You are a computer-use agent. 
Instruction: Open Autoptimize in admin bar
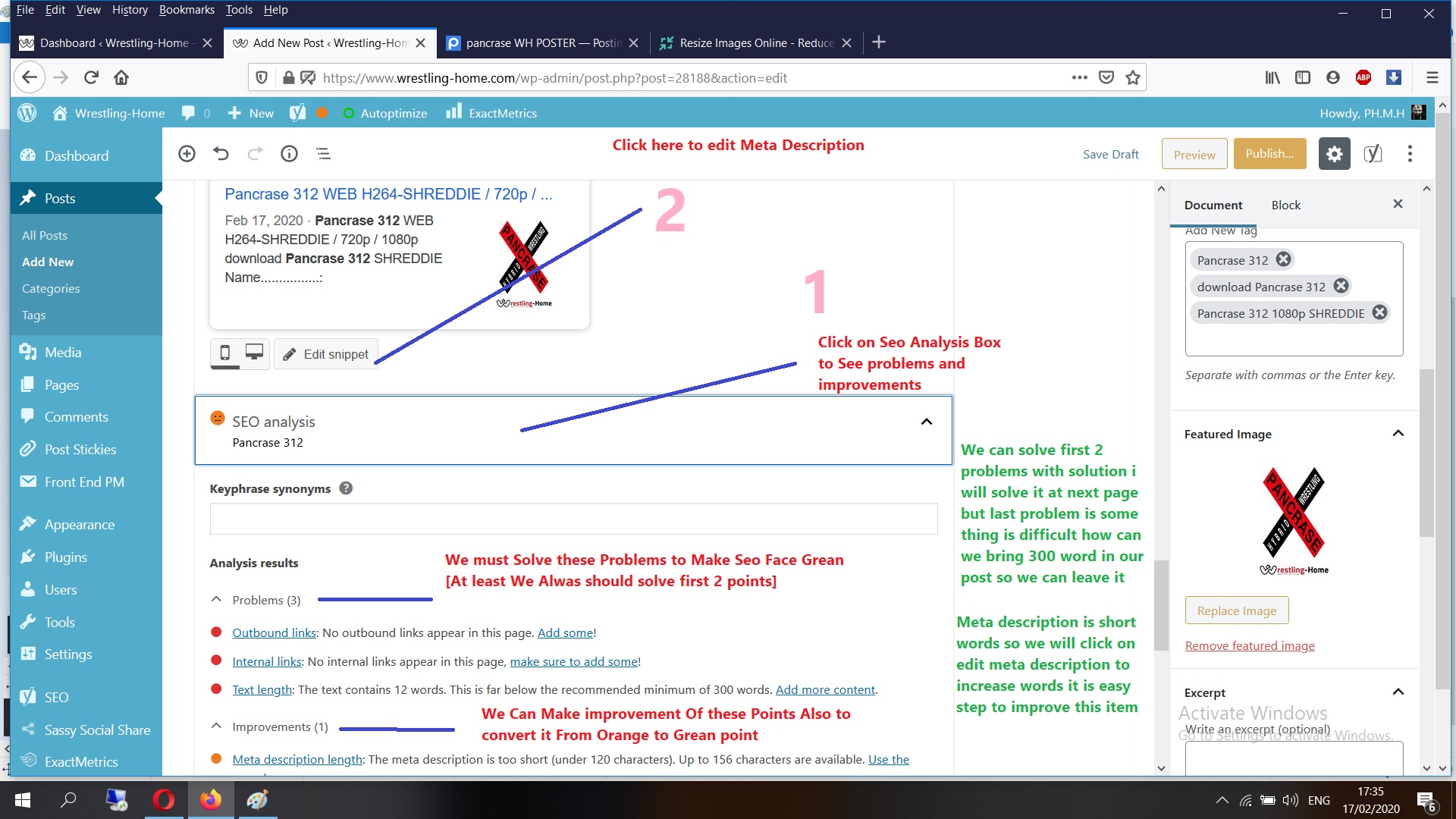pyautogui.click(x=385, y=113)
